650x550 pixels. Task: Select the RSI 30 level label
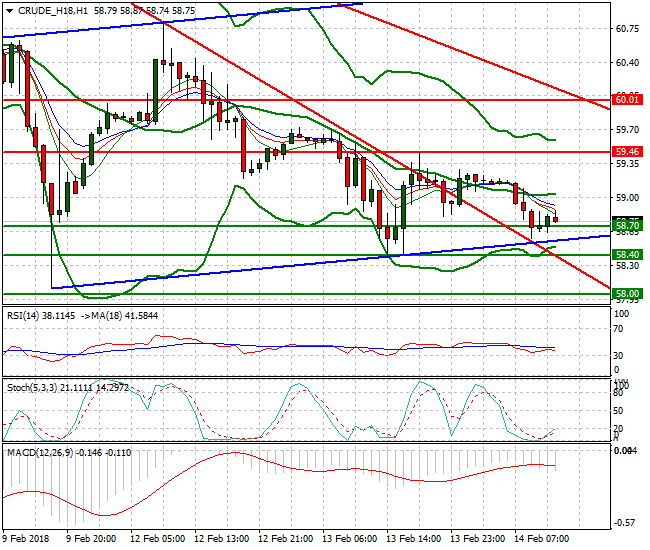coord(618,356)
